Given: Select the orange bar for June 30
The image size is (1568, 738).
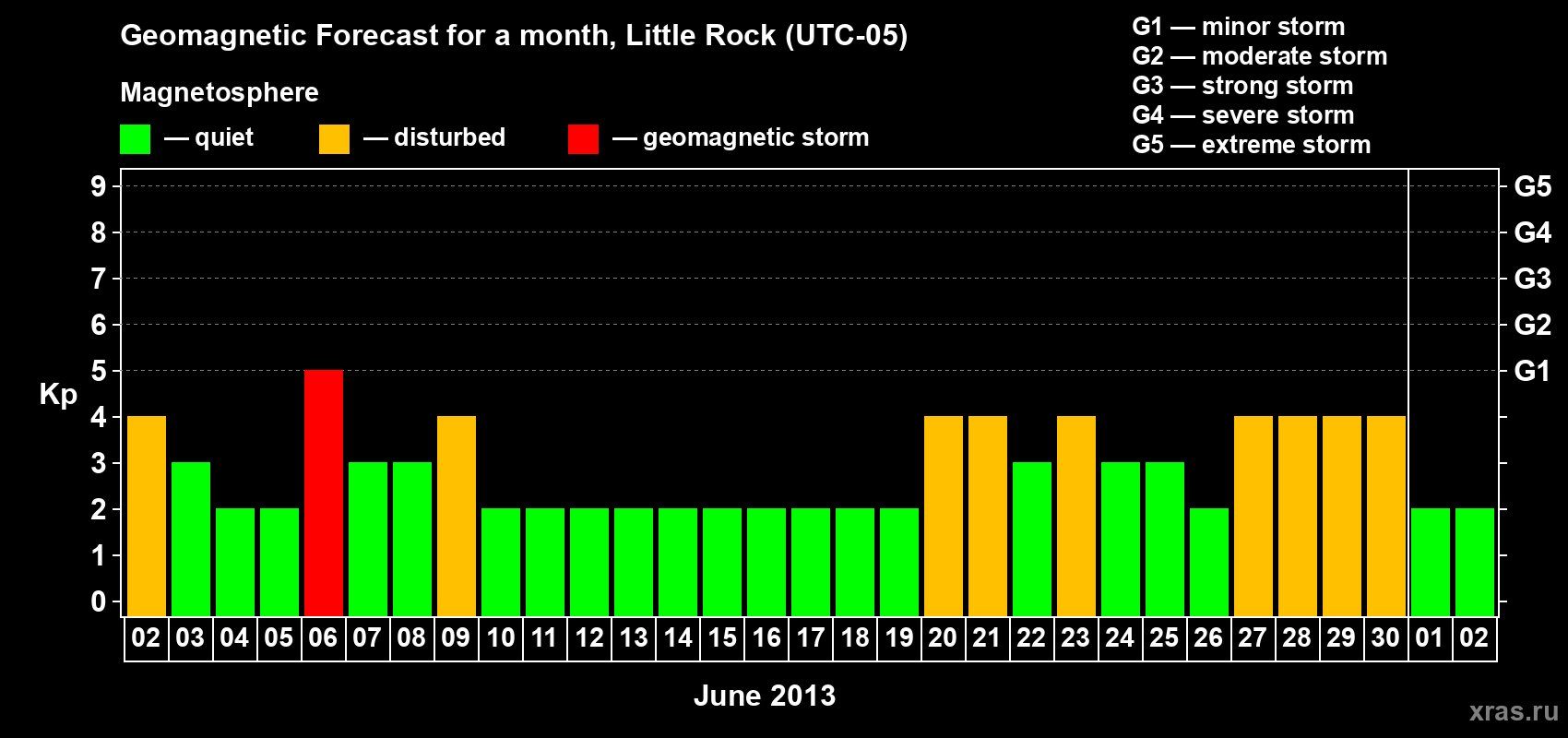Looking at the screenshot, I should (1386, 516).
